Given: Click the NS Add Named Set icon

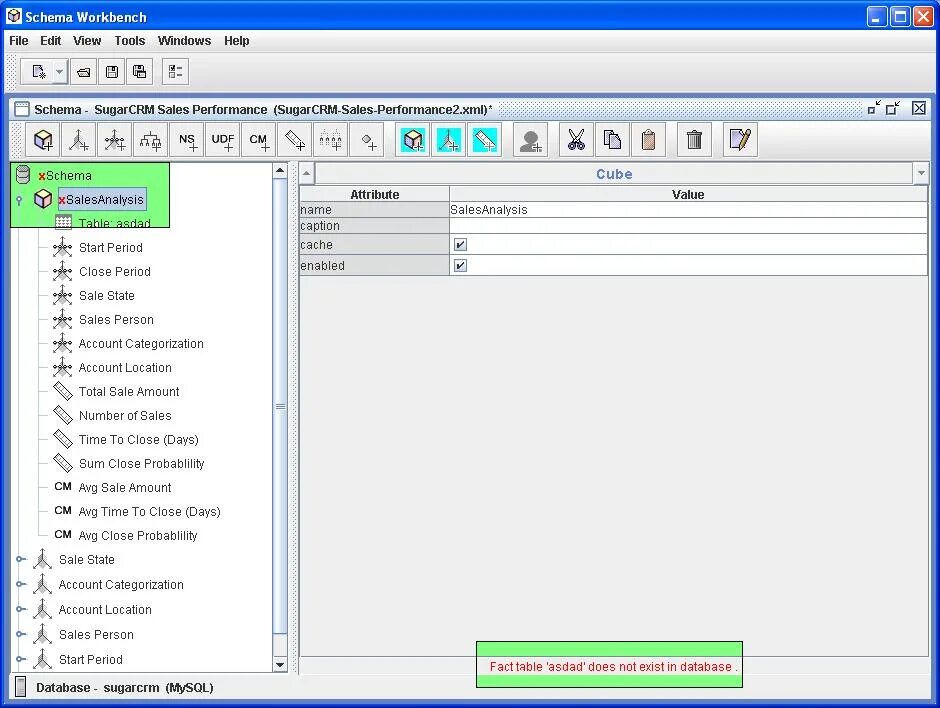Looking at the screenshot, I should tap(187, 140).
